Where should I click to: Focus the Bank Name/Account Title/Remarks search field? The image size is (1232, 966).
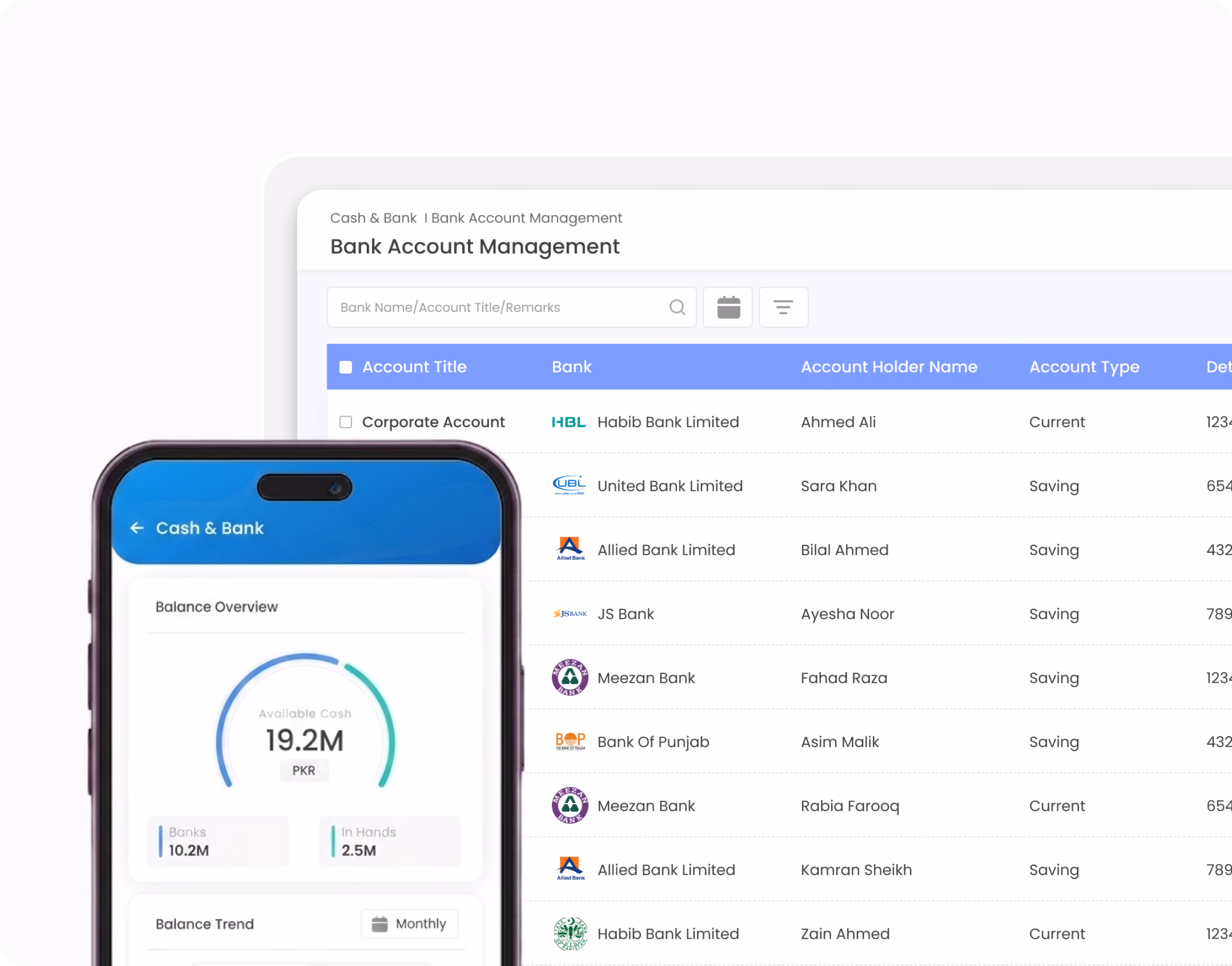tap(511, 307)
